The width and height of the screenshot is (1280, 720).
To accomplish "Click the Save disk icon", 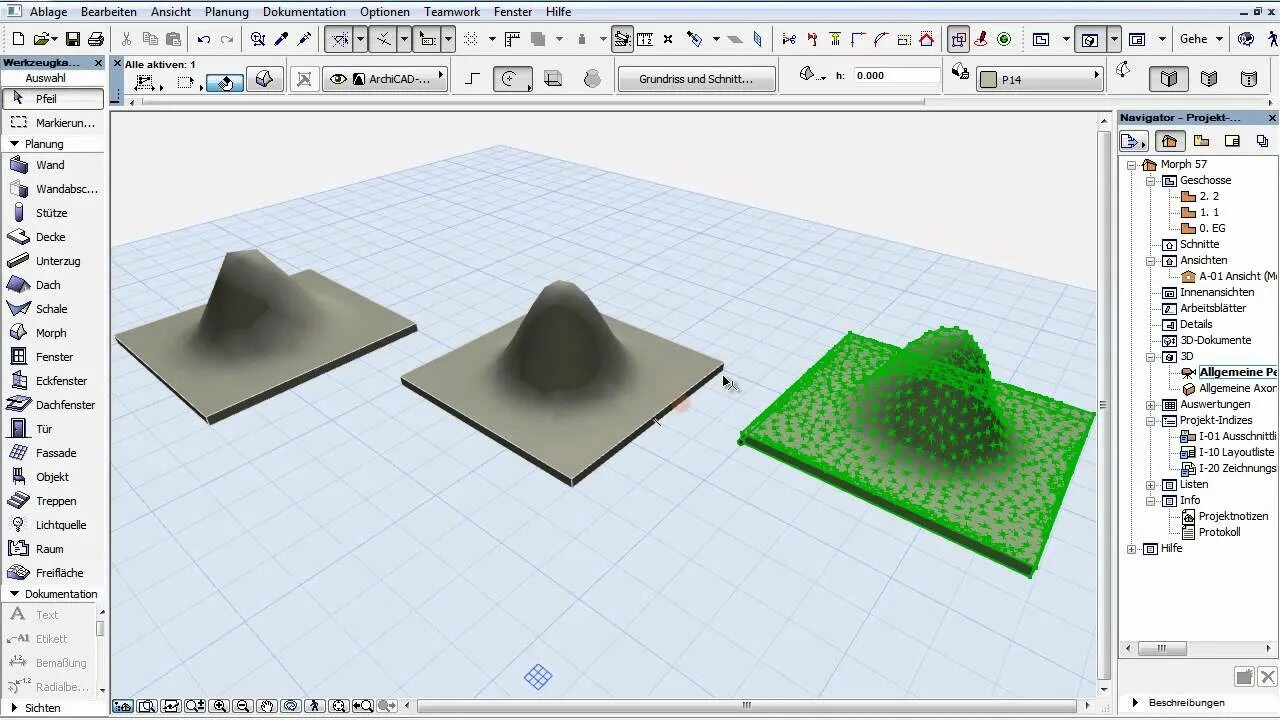I will (x=72, y=39).
